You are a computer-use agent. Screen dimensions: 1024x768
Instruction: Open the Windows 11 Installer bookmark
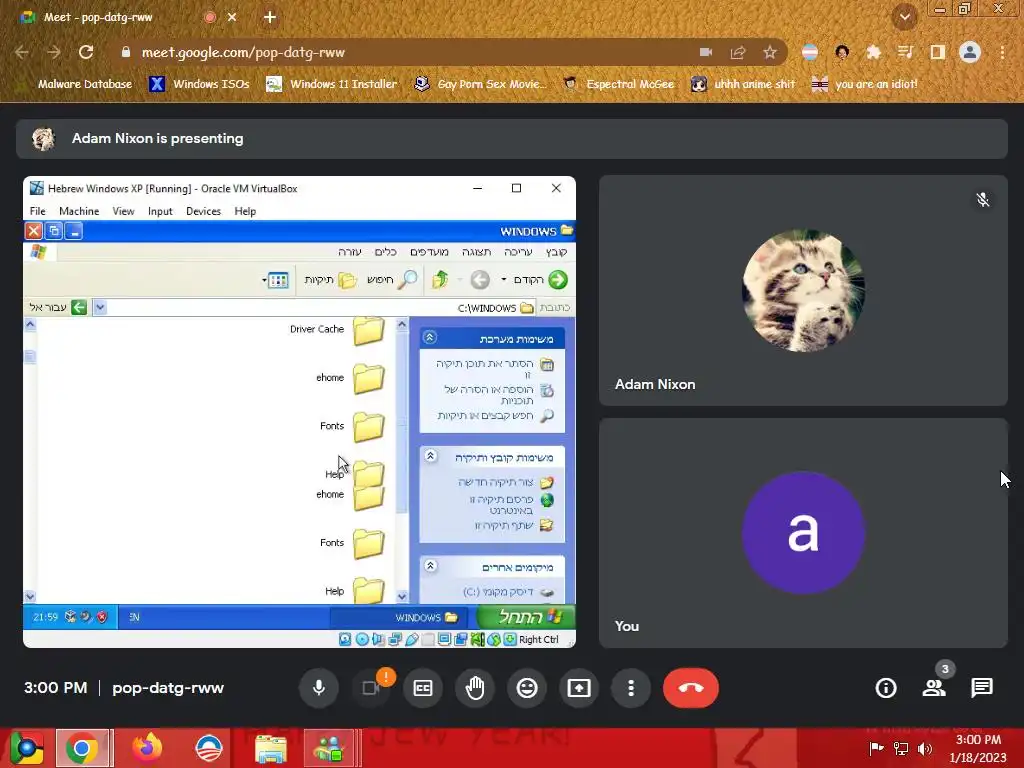coord(332,84)
